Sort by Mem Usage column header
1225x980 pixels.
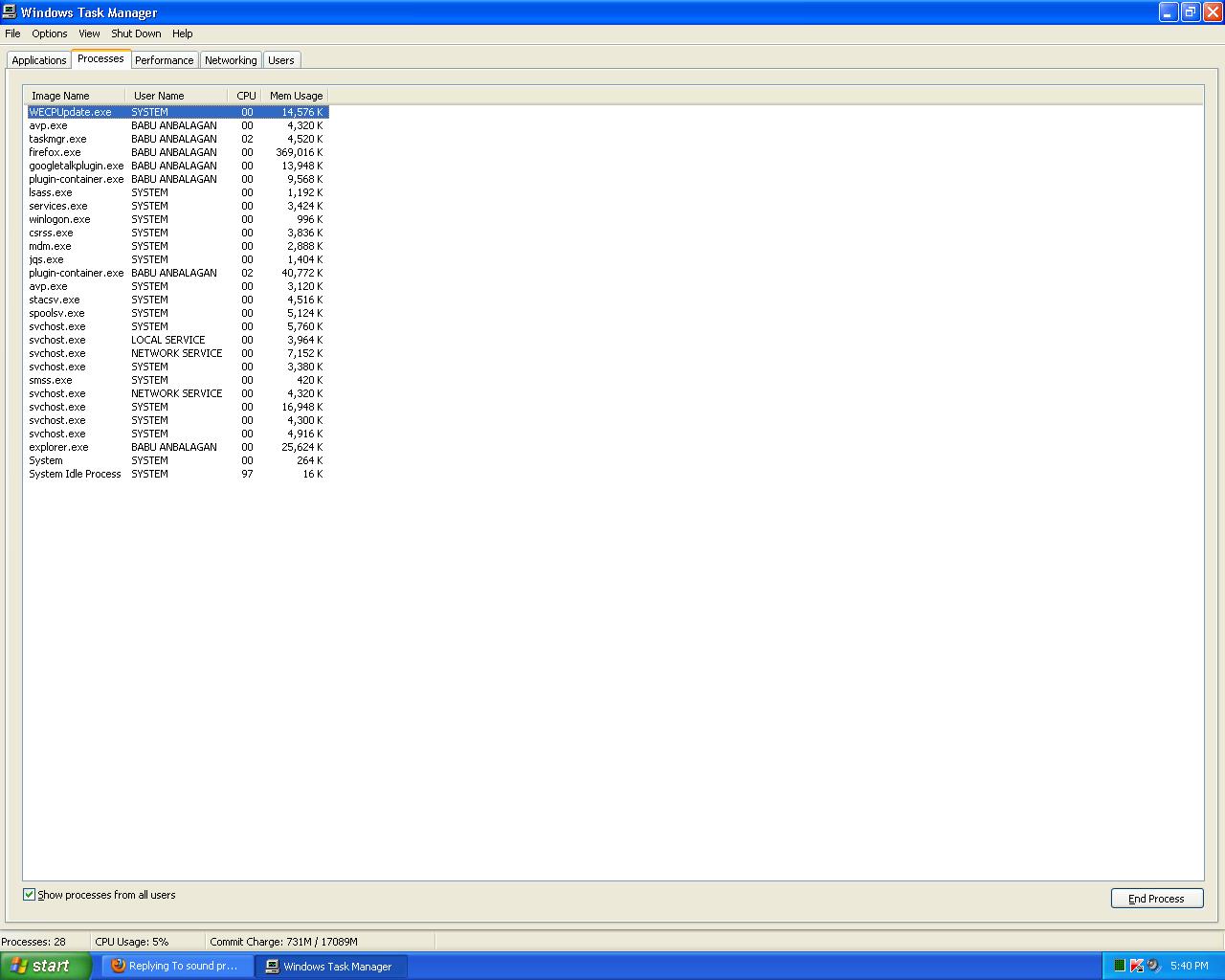coord(295,96)
